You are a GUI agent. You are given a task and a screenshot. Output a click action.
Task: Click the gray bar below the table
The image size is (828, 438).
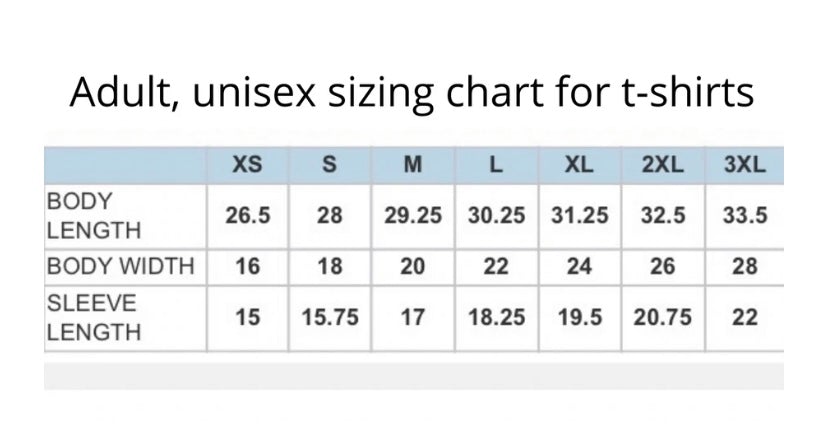point(413,376)
